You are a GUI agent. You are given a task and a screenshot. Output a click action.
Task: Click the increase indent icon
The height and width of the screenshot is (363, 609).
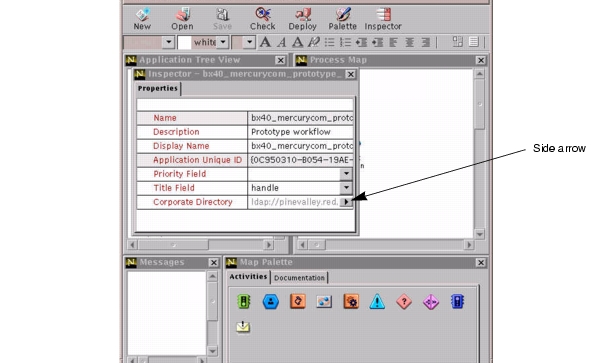tap(377, 42)
